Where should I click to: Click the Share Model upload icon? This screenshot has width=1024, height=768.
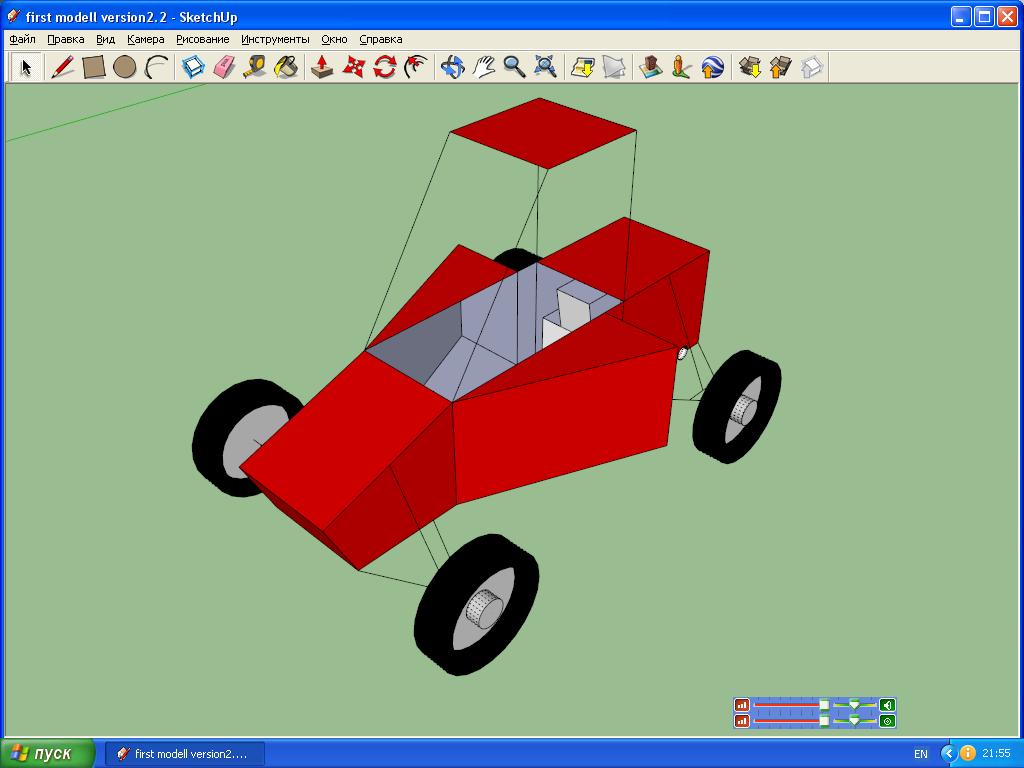pos(780,67)
